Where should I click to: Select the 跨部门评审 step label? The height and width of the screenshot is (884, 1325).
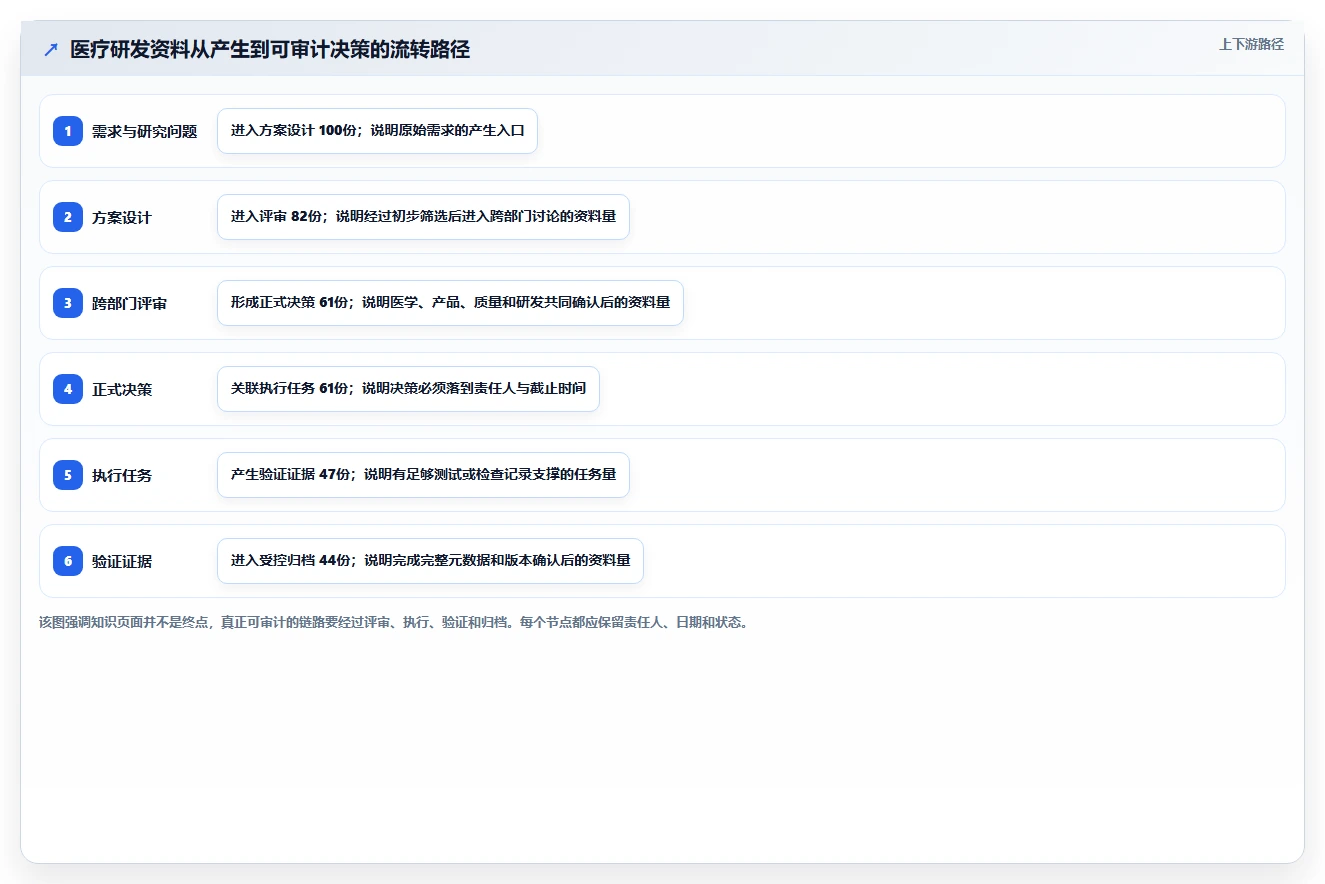(130, 303)
